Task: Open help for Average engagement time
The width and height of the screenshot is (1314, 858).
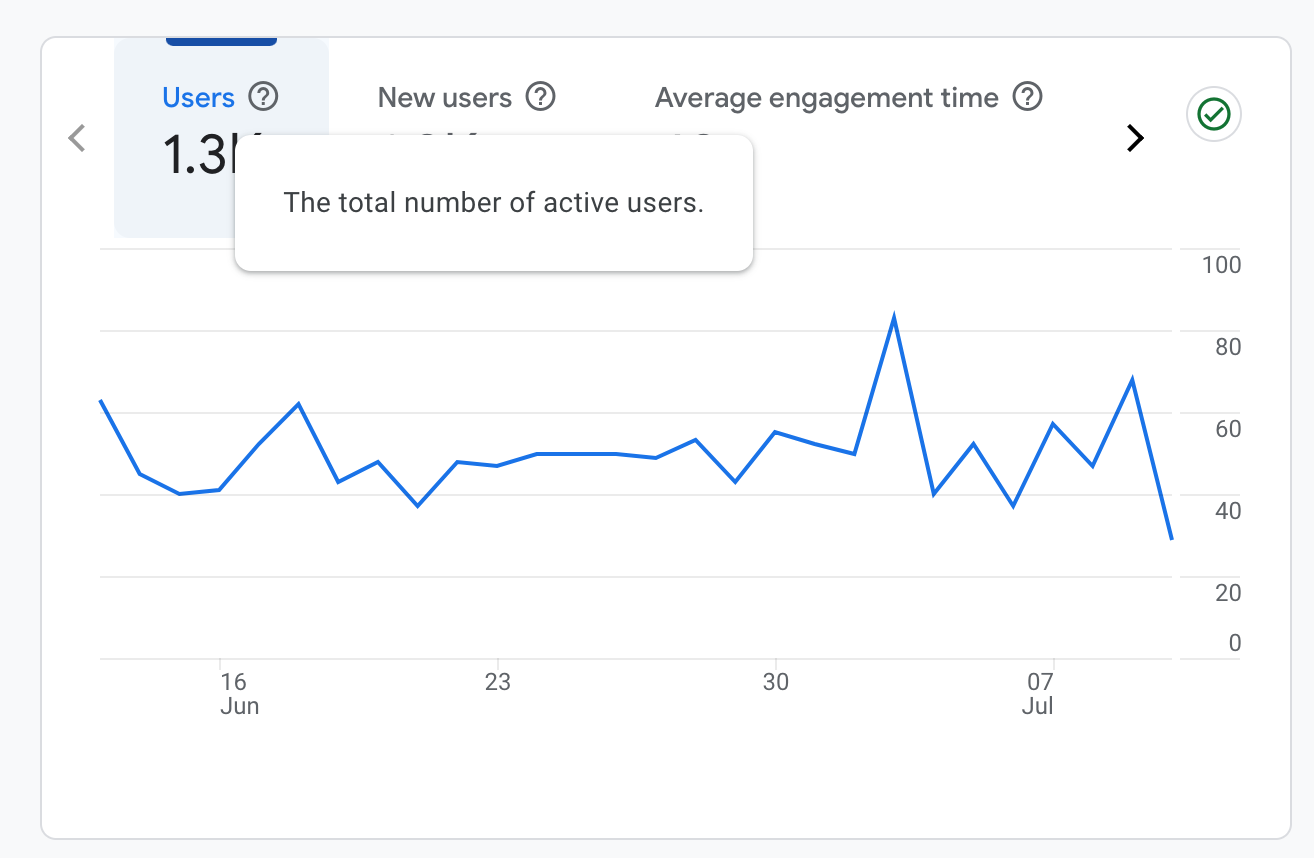Action: (x=1027, y=96)
